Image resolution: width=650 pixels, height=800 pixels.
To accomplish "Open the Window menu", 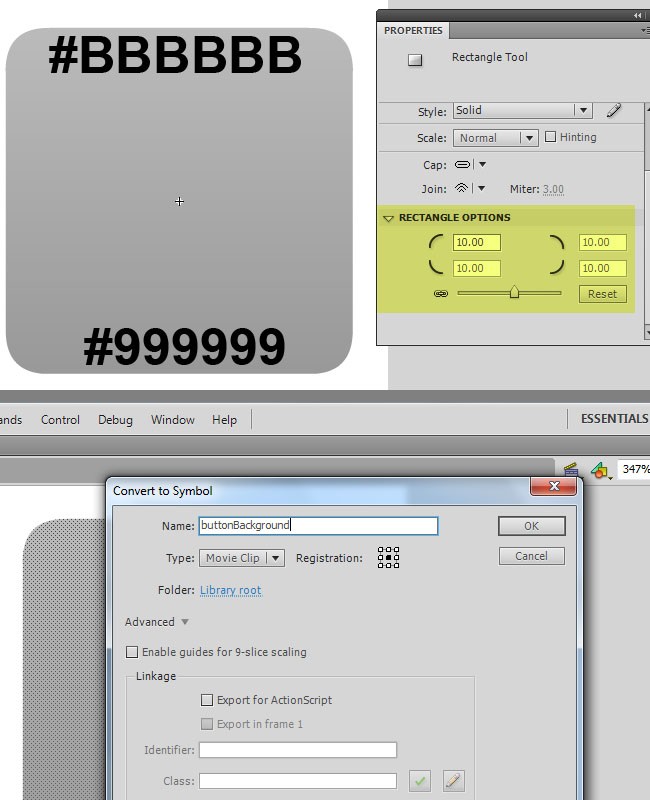I will coord(173,420).
